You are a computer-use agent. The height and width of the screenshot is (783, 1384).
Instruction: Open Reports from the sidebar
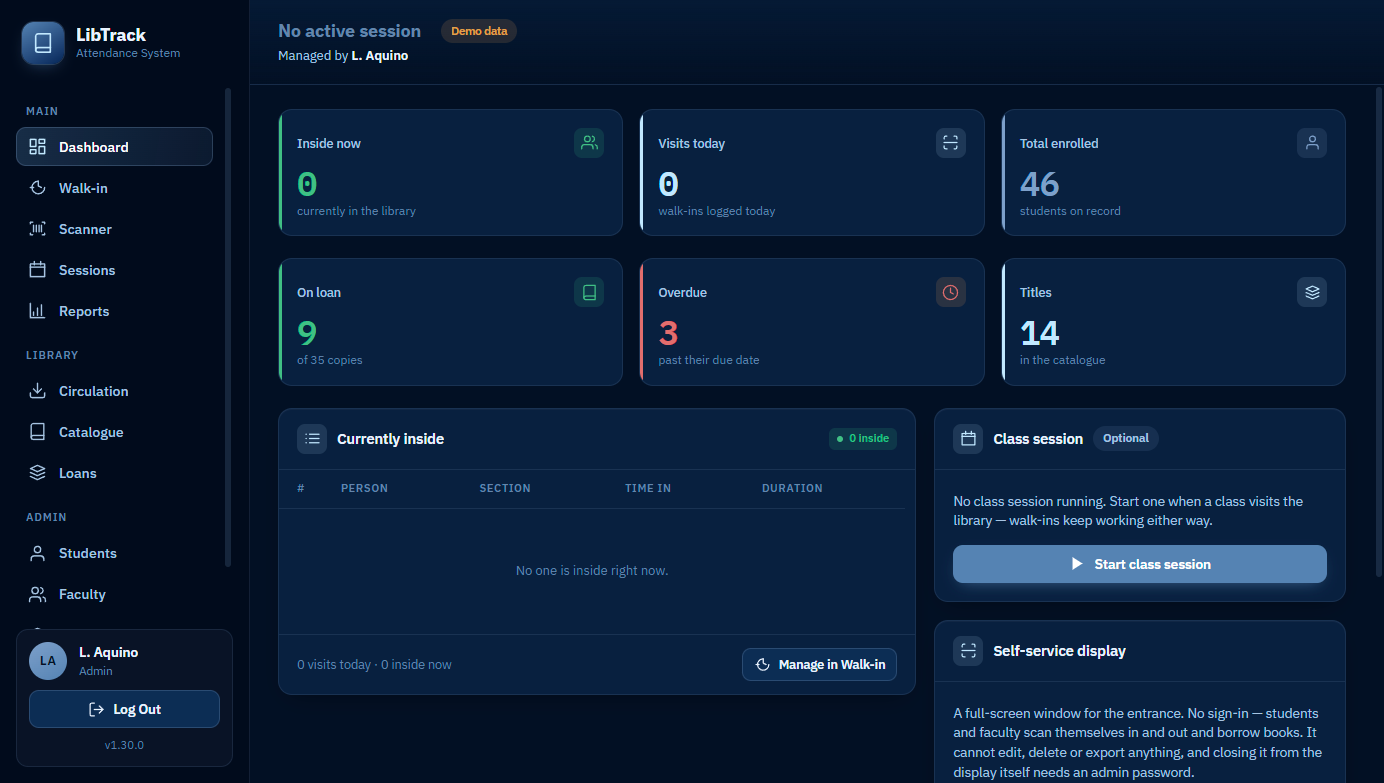(x=114, y=311)
